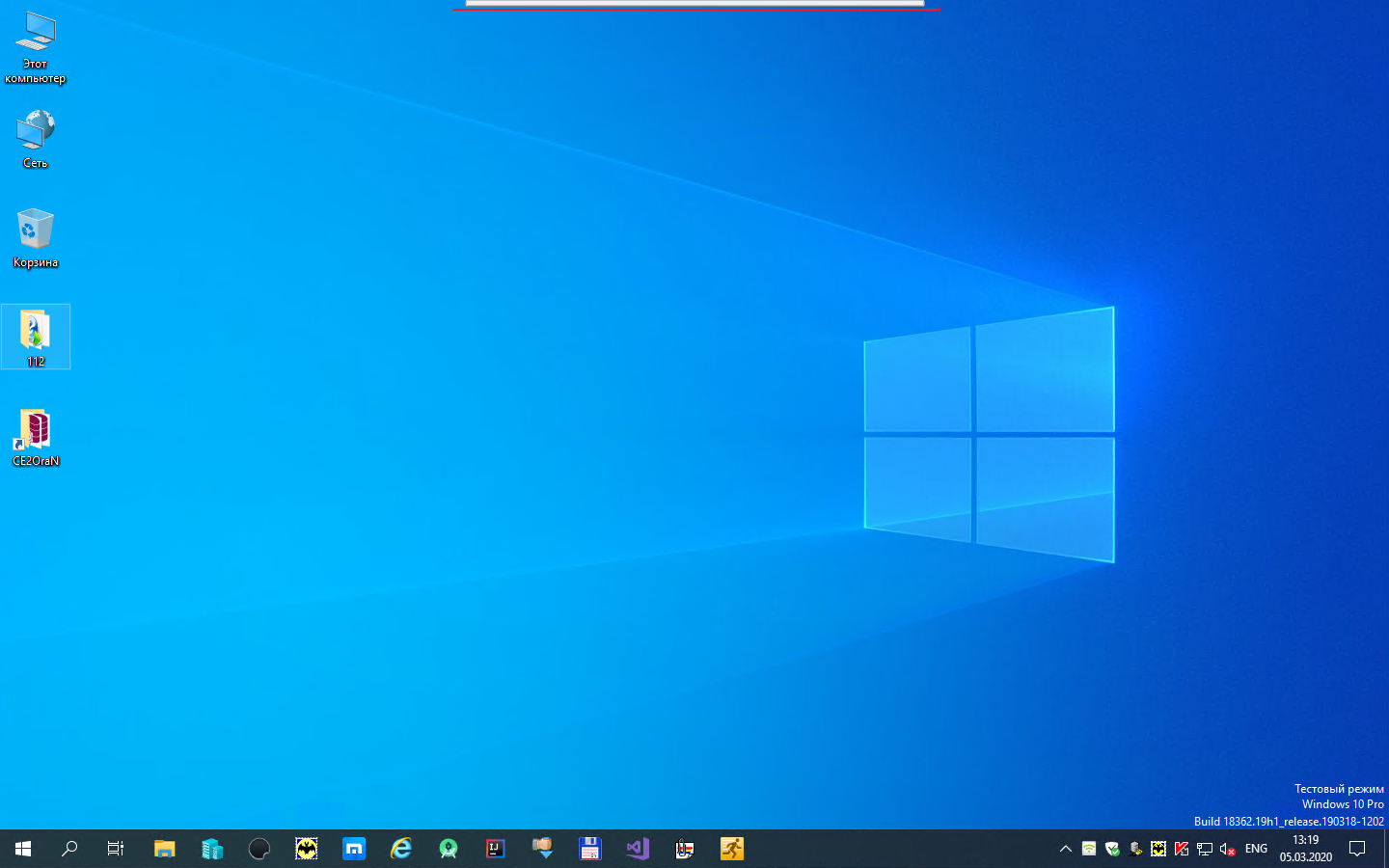
Task: Select the 'Сеть' network desktop icon
Action: 36,139
